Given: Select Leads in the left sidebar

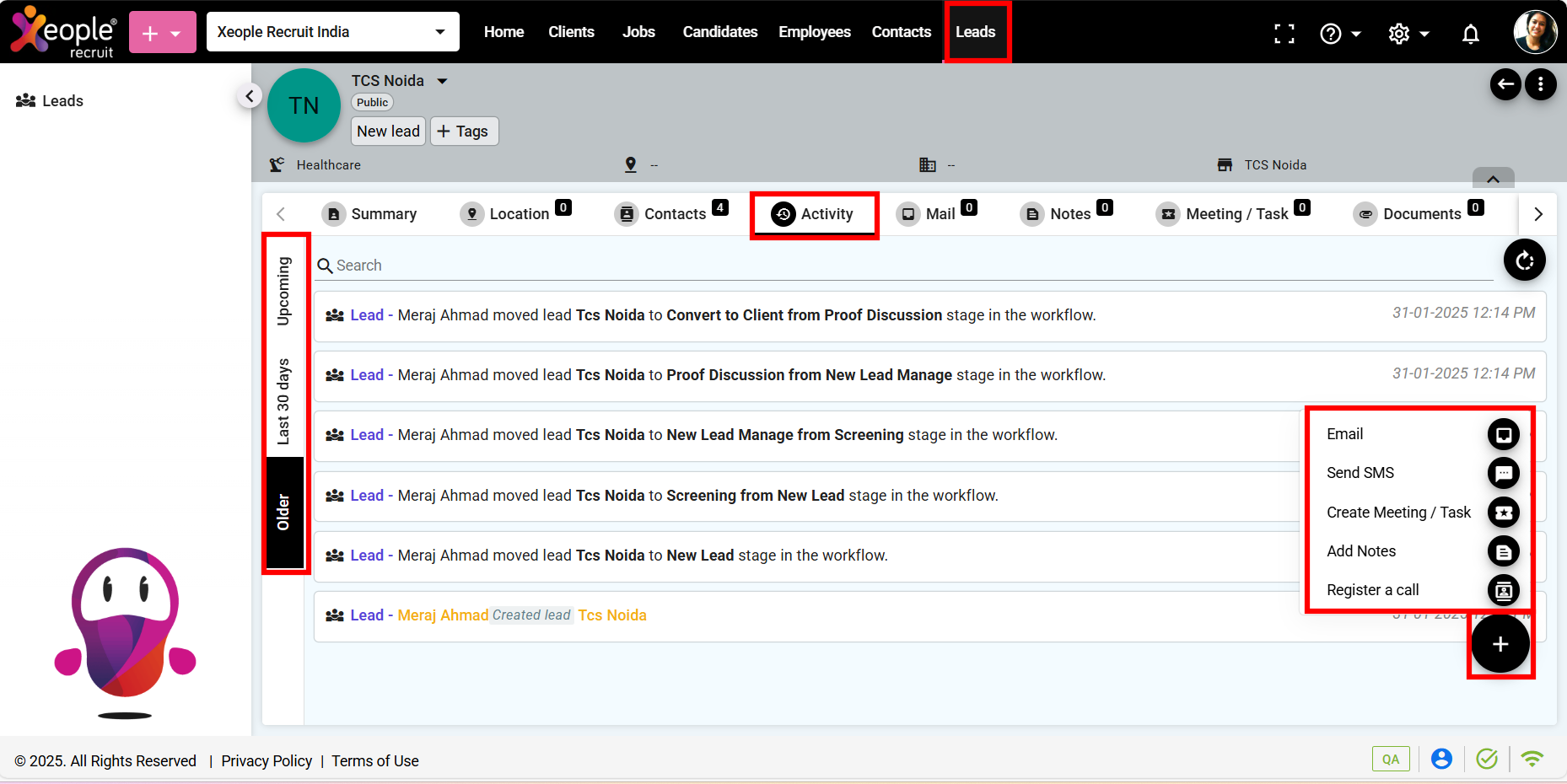Looking at the screenshot, I should click(x=50, y=100).
